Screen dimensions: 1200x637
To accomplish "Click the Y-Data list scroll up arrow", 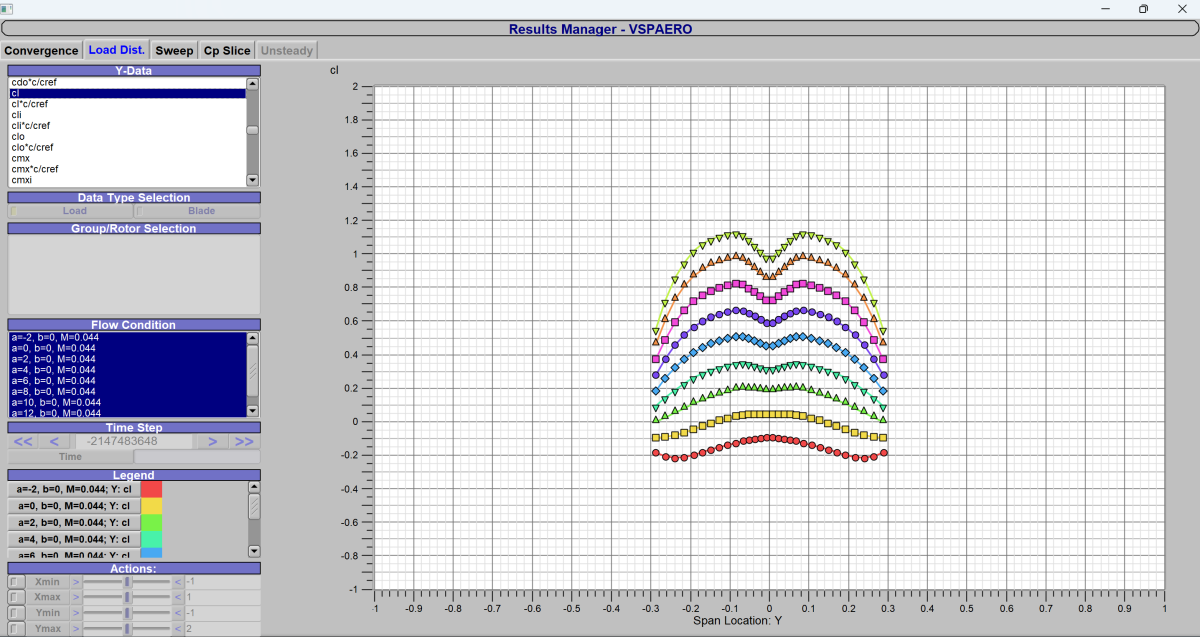I will pos(253,83).
